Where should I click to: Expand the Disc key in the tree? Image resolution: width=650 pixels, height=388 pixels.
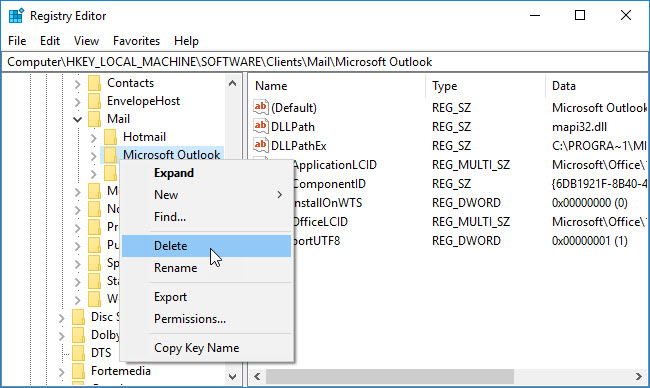[x=61, y=318]
